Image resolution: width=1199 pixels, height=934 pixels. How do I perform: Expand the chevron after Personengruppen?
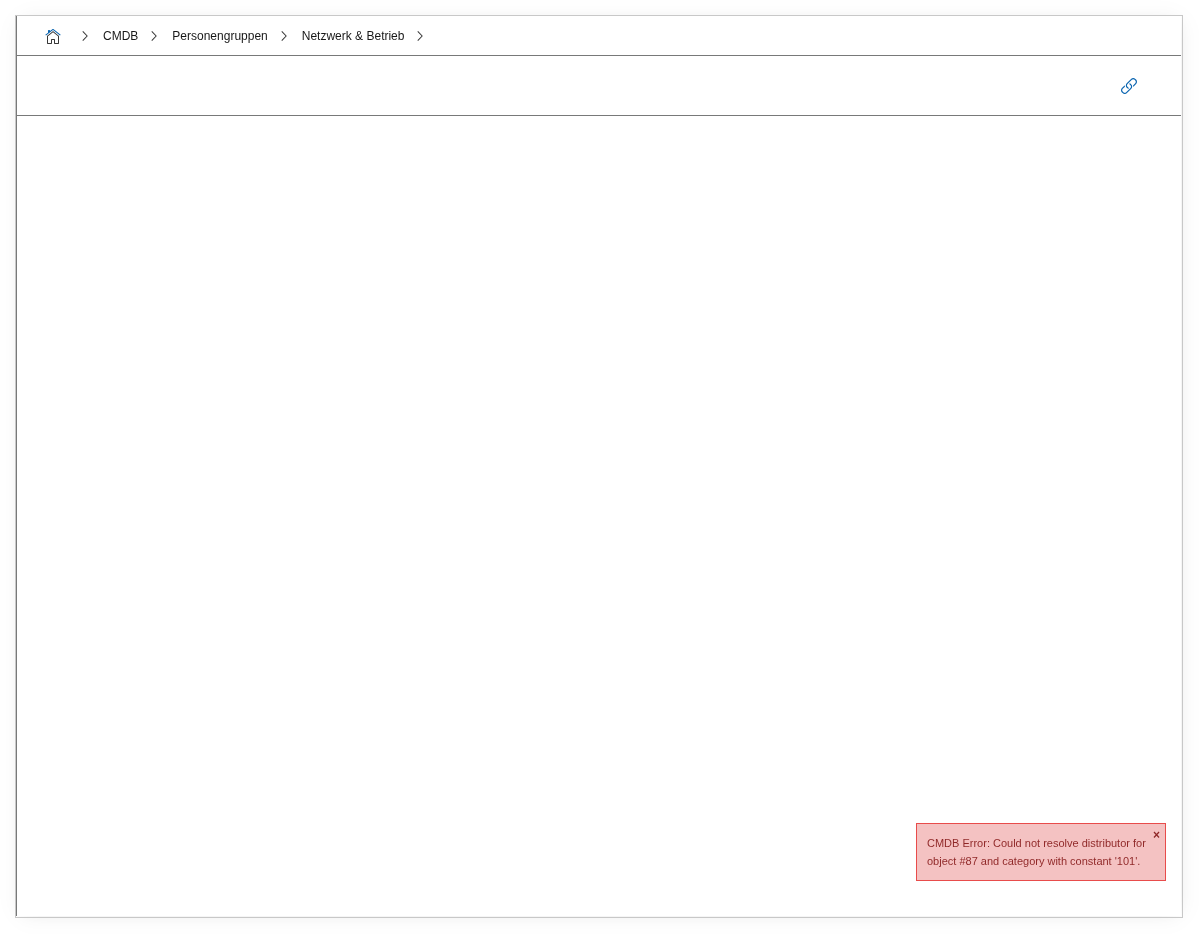pyautogui.click(x=284, y=36)
